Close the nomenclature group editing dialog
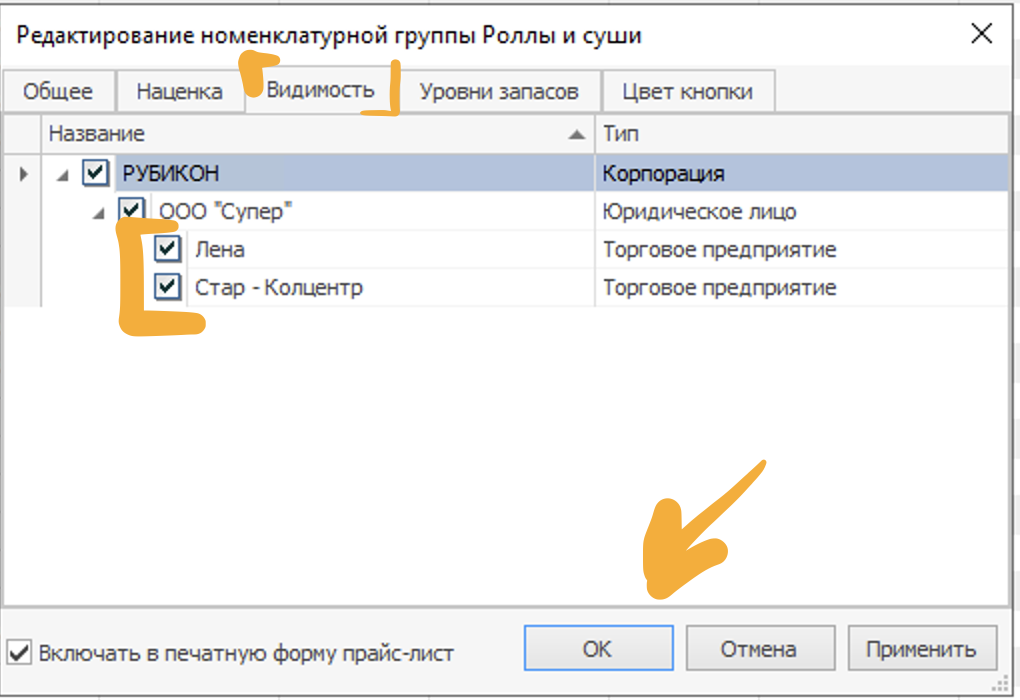The width and height of the screenshot is (1020, 700). click(x=981, y=34)
